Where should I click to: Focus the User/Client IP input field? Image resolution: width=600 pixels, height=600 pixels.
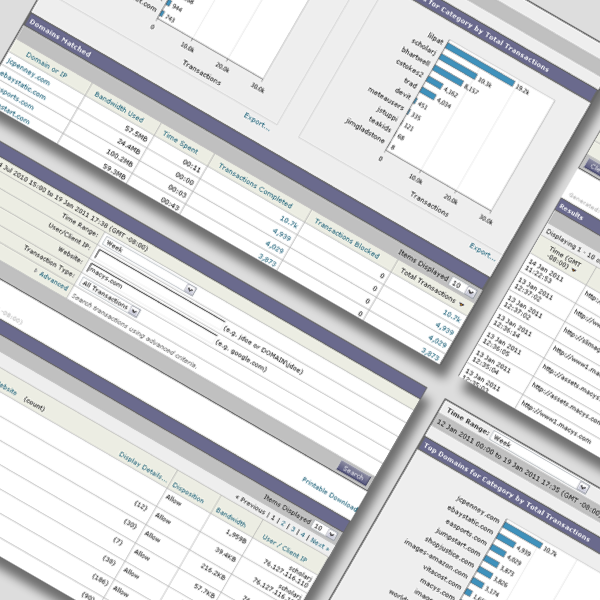(160, 284)
